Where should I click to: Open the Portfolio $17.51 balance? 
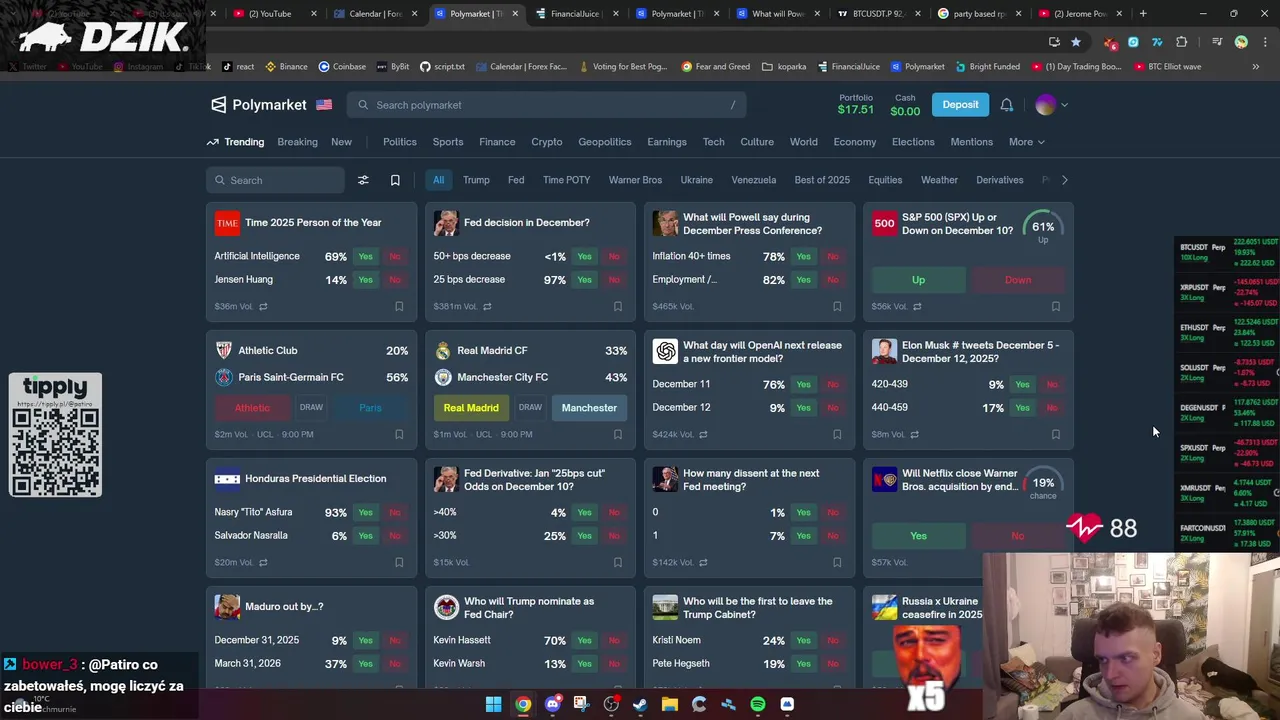[x=856, y=105]
